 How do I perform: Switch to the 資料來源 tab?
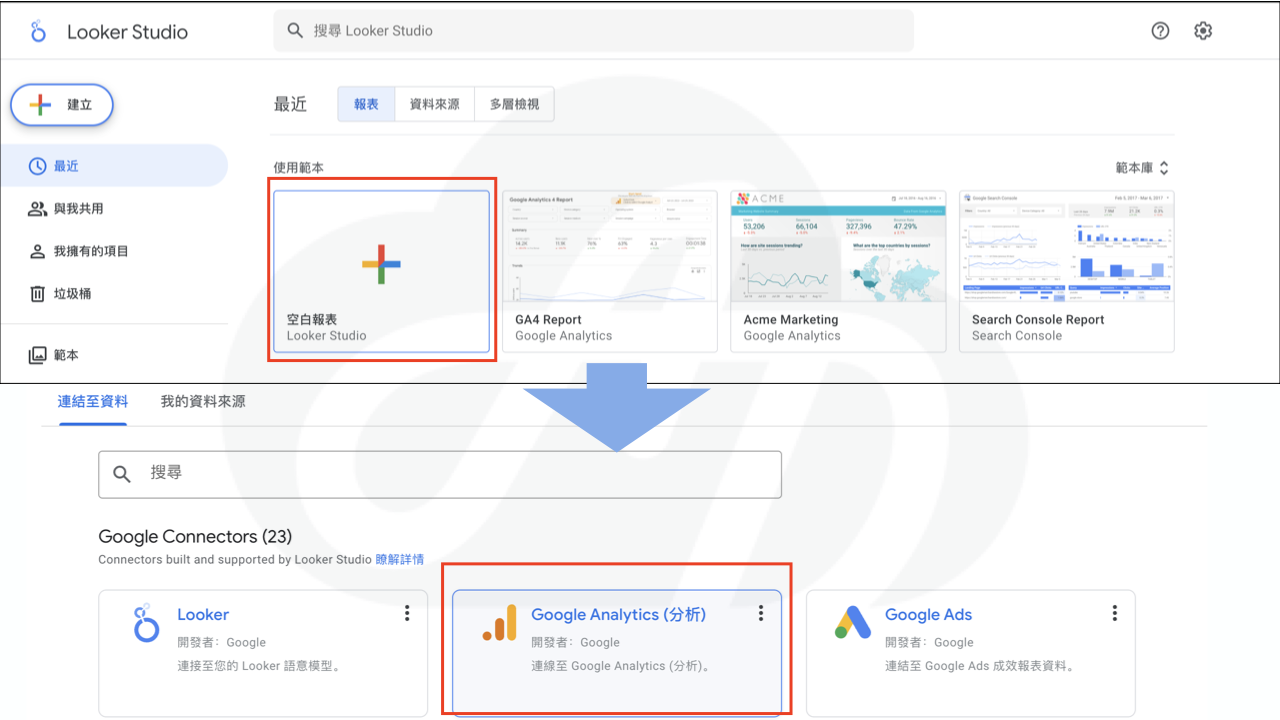click(434, 104)
